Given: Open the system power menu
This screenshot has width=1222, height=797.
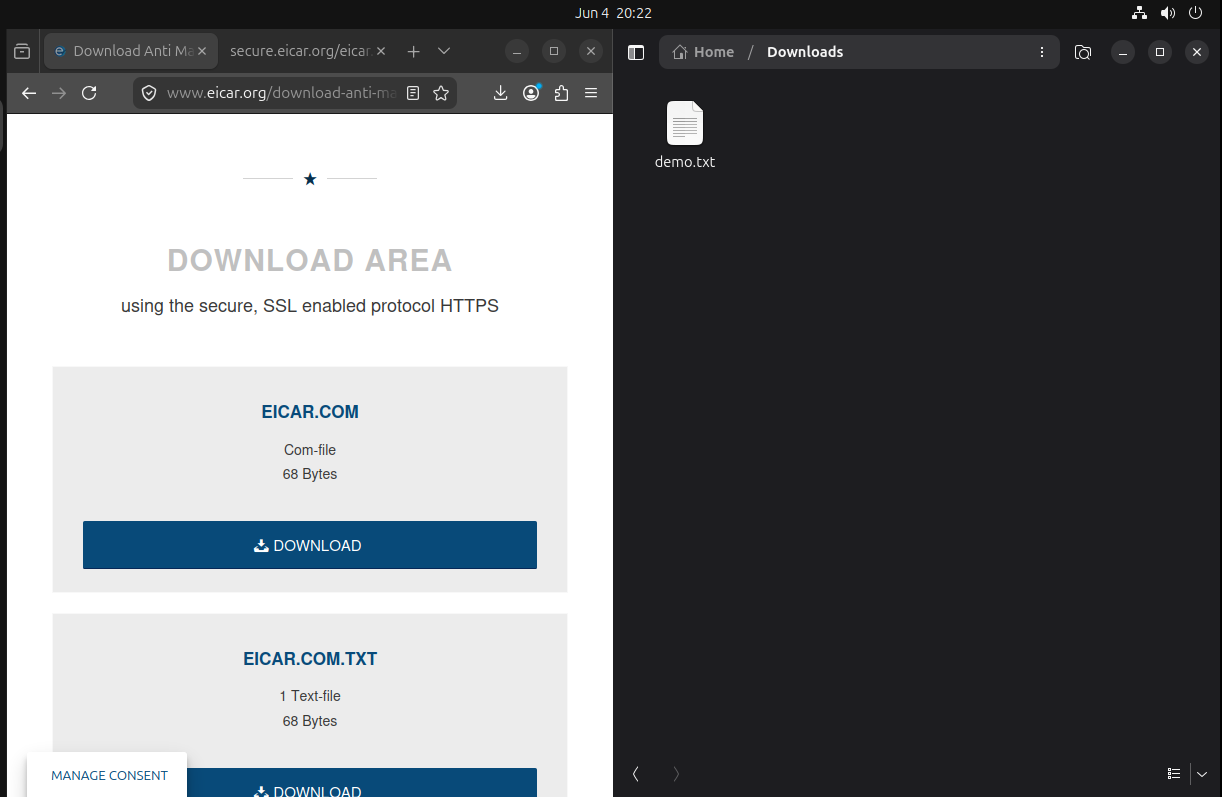Looking at the screenshot, I should coord(1195,13).
